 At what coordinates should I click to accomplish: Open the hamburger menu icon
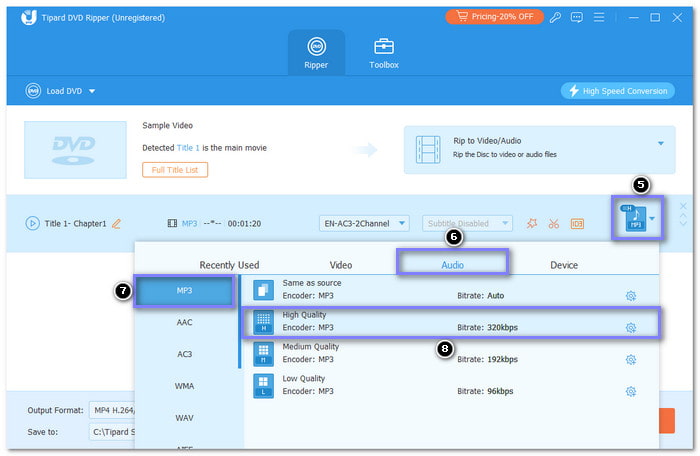pyautogui.click(x=599, y=17)
